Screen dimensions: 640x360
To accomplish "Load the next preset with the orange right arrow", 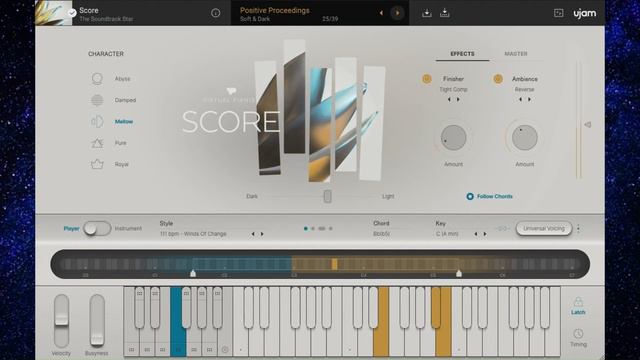I will (397, 13).
